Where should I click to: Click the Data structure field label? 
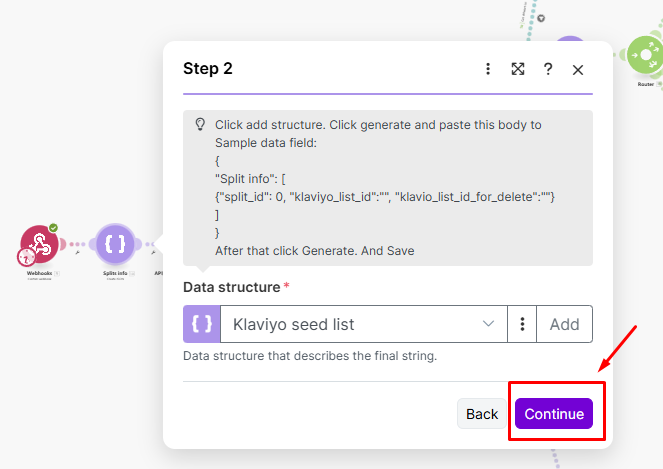point(231,287)
